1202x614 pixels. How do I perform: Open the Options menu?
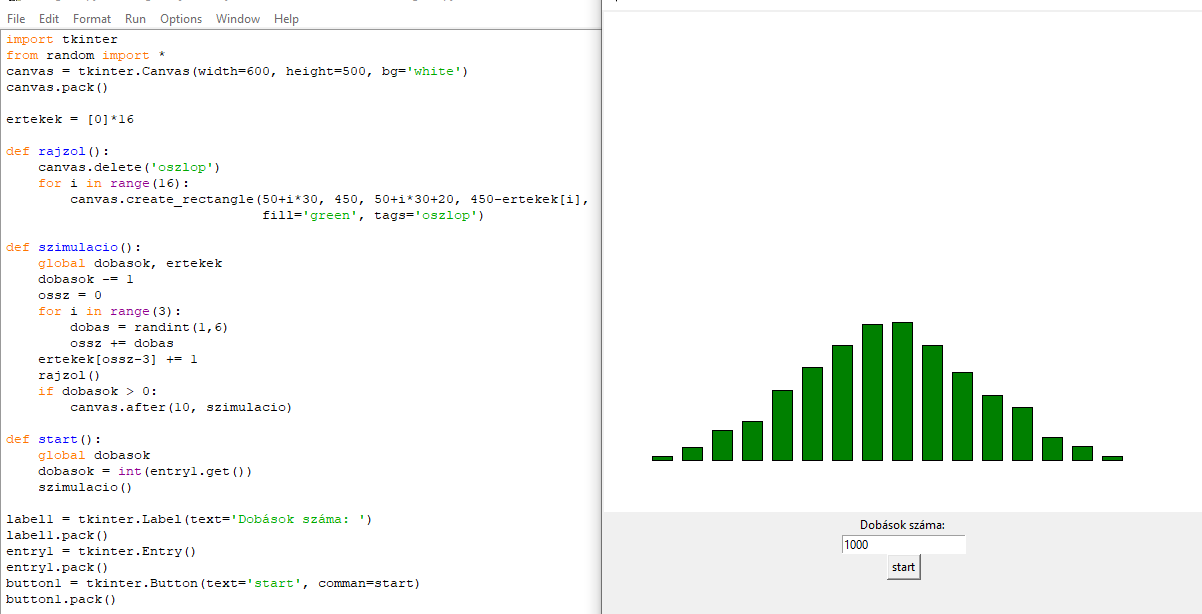(181, 19)
